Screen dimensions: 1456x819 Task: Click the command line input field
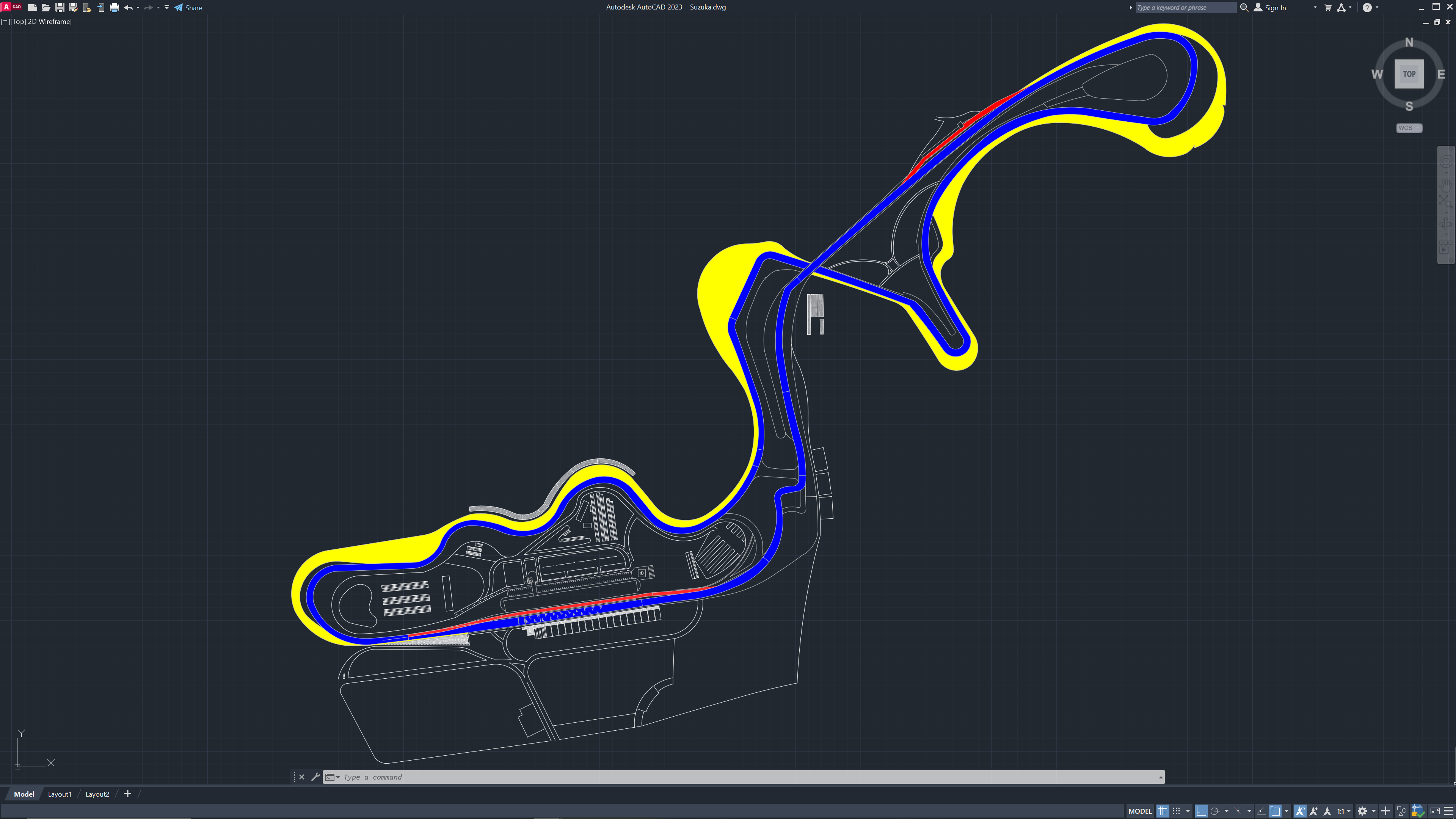point(735,777)
